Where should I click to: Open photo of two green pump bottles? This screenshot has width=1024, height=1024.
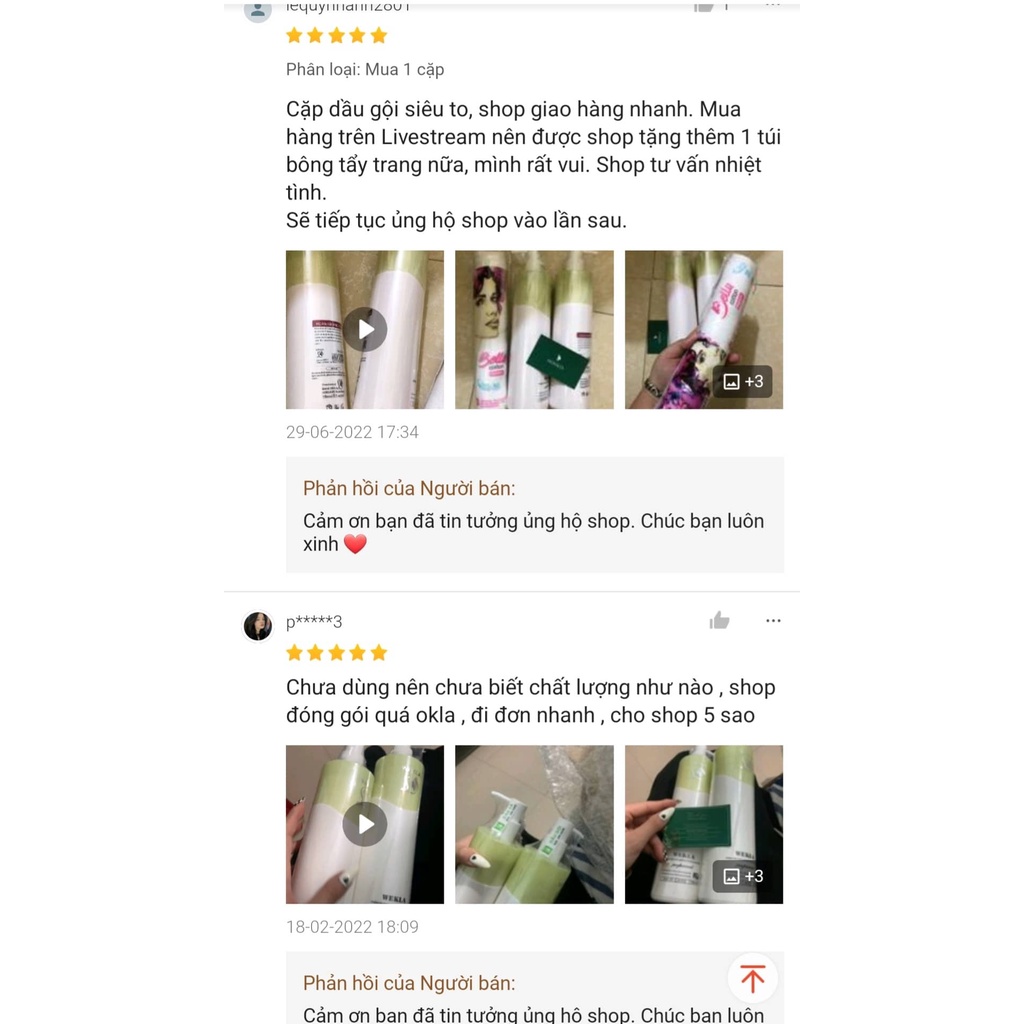point(534,824)
